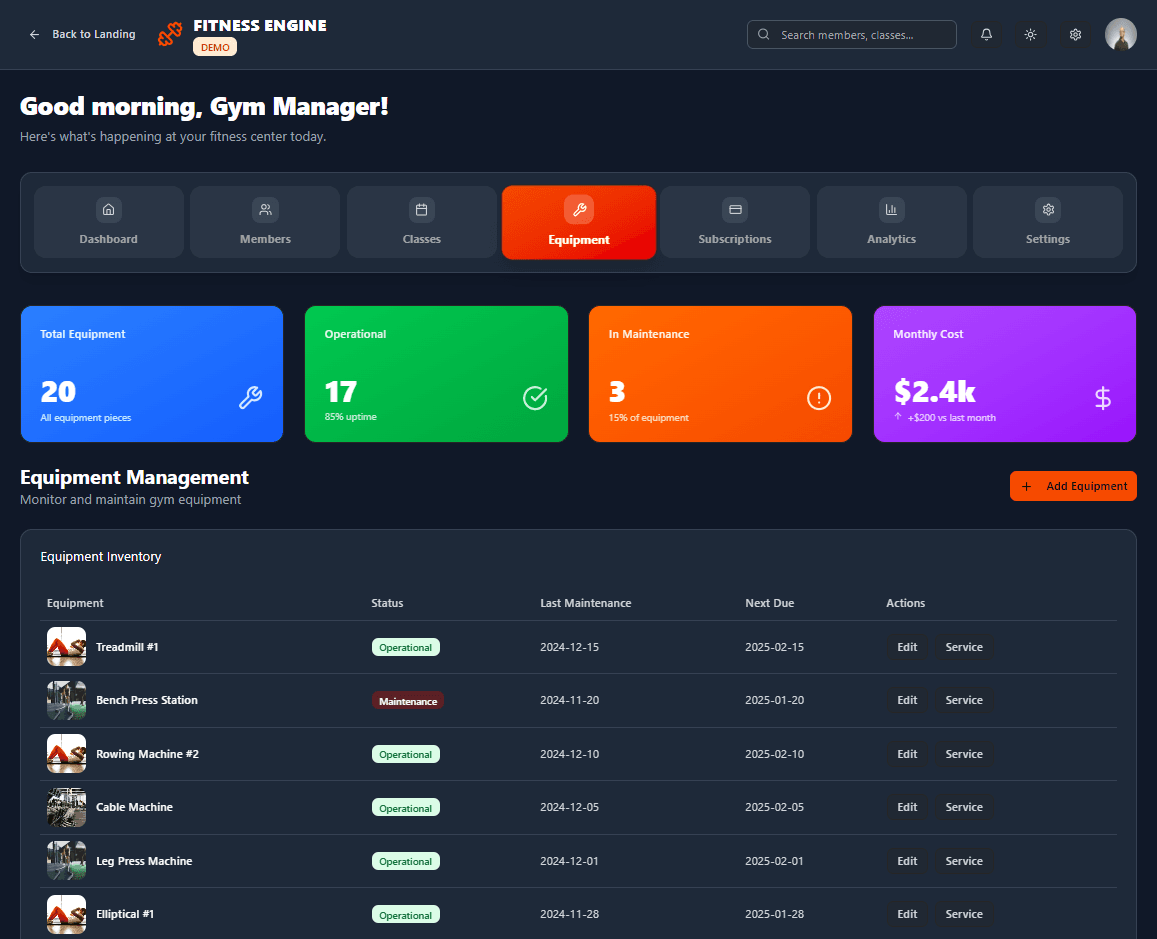Click wrench icon in Total Equipment card
The height and width of the screenshot is (939, 1157).
pos(251,398)
